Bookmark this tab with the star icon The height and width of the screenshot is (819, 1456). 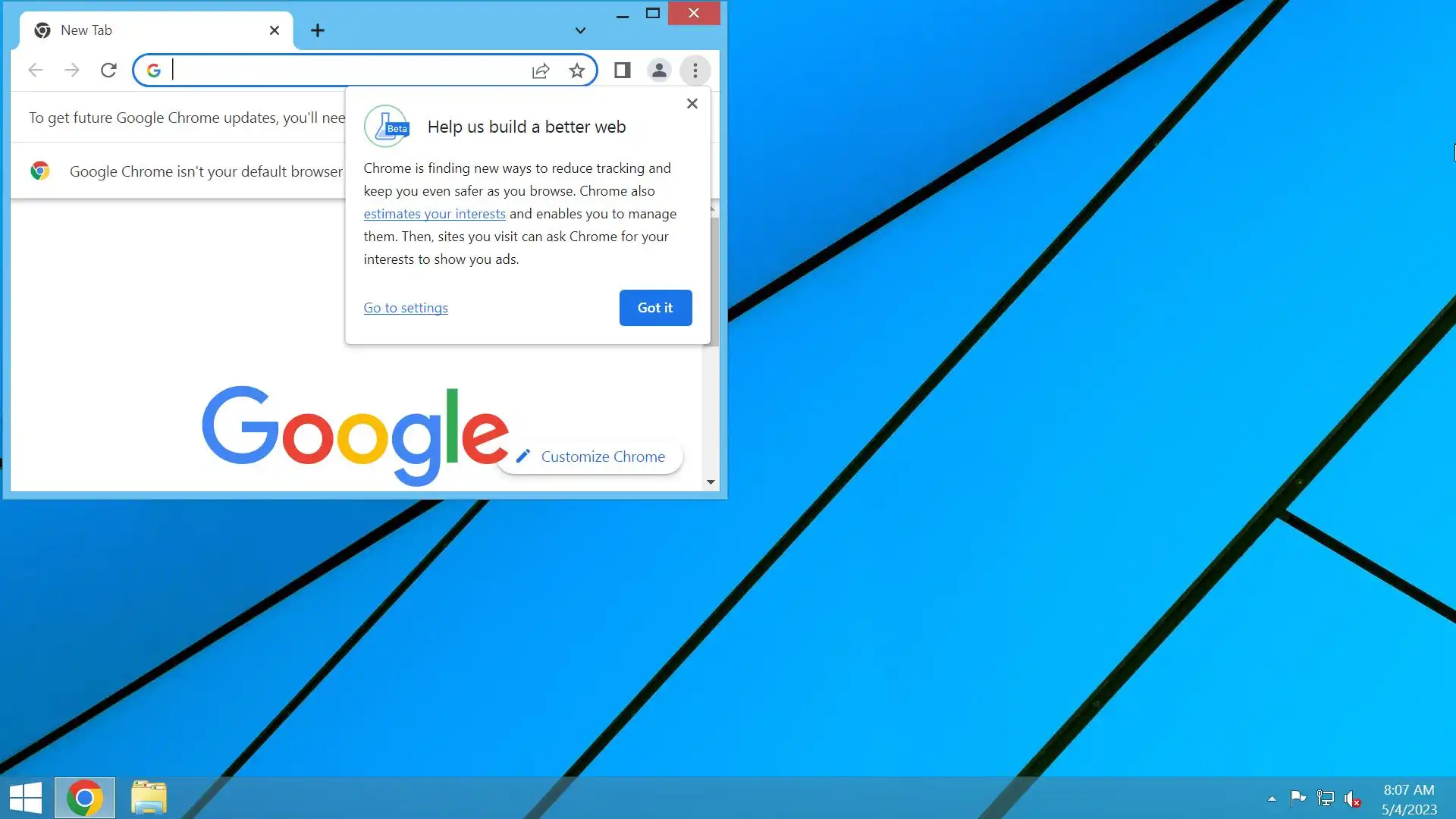(577, 71)
